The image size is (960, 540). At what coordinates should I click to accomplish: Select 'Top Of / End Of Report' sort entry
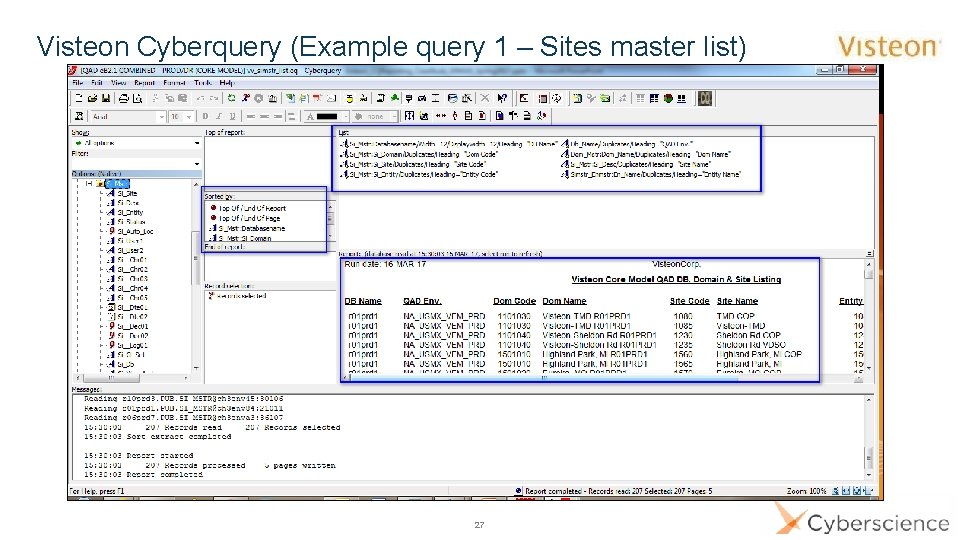click(x=252, y=208)
